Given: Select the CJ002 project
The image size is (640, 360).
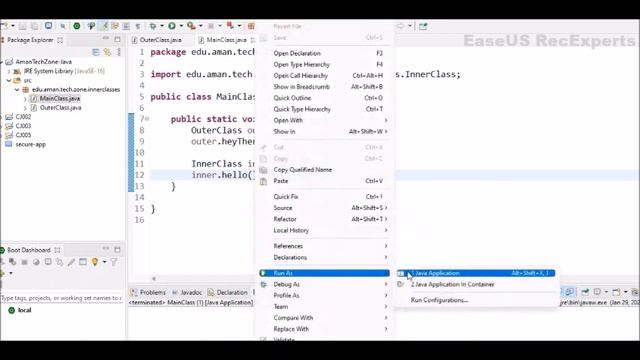Looking at the screenshot, I should pyautogui.click(x=23, y=117).
